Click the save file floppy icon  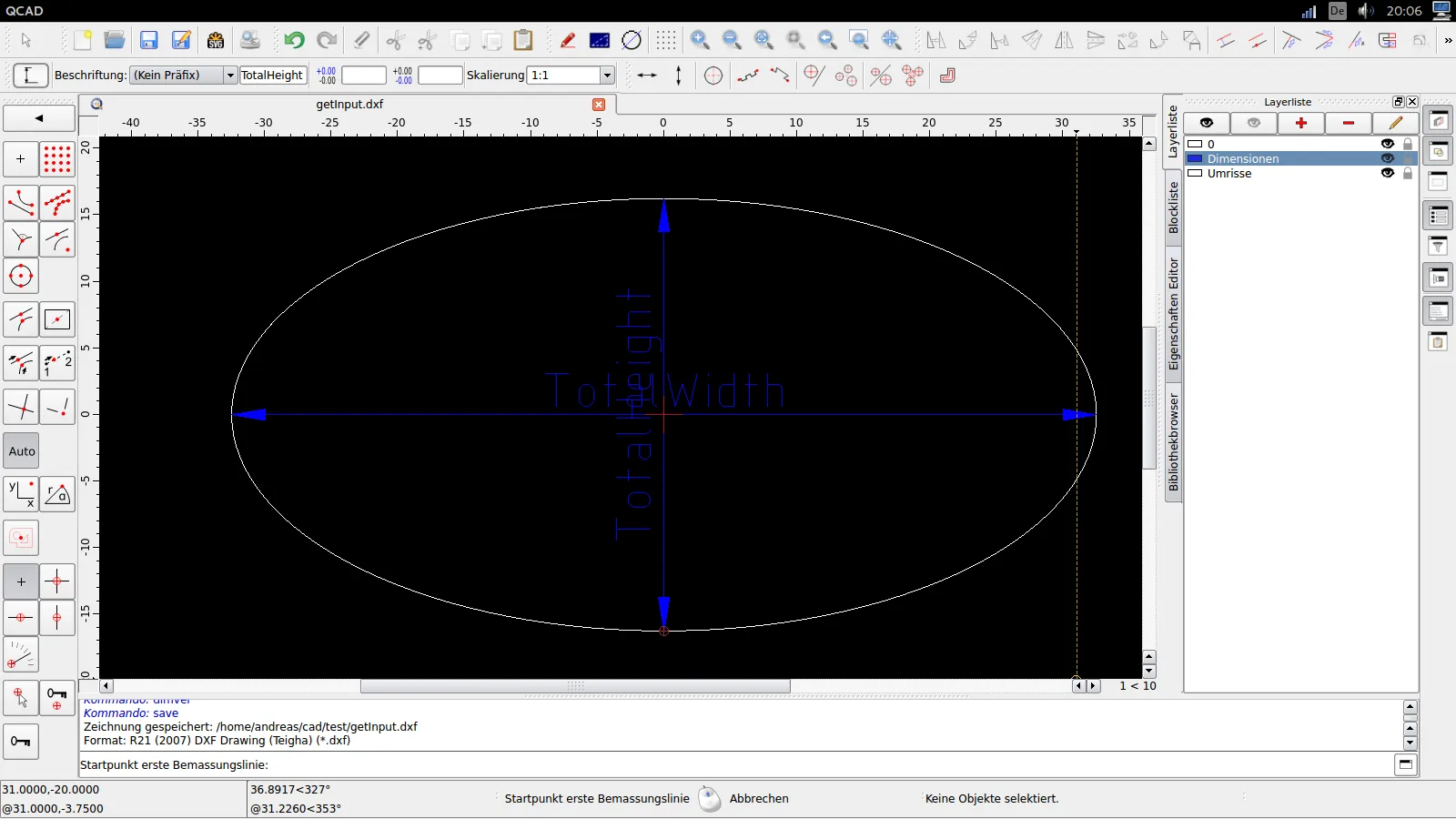[x=148, y=40]
